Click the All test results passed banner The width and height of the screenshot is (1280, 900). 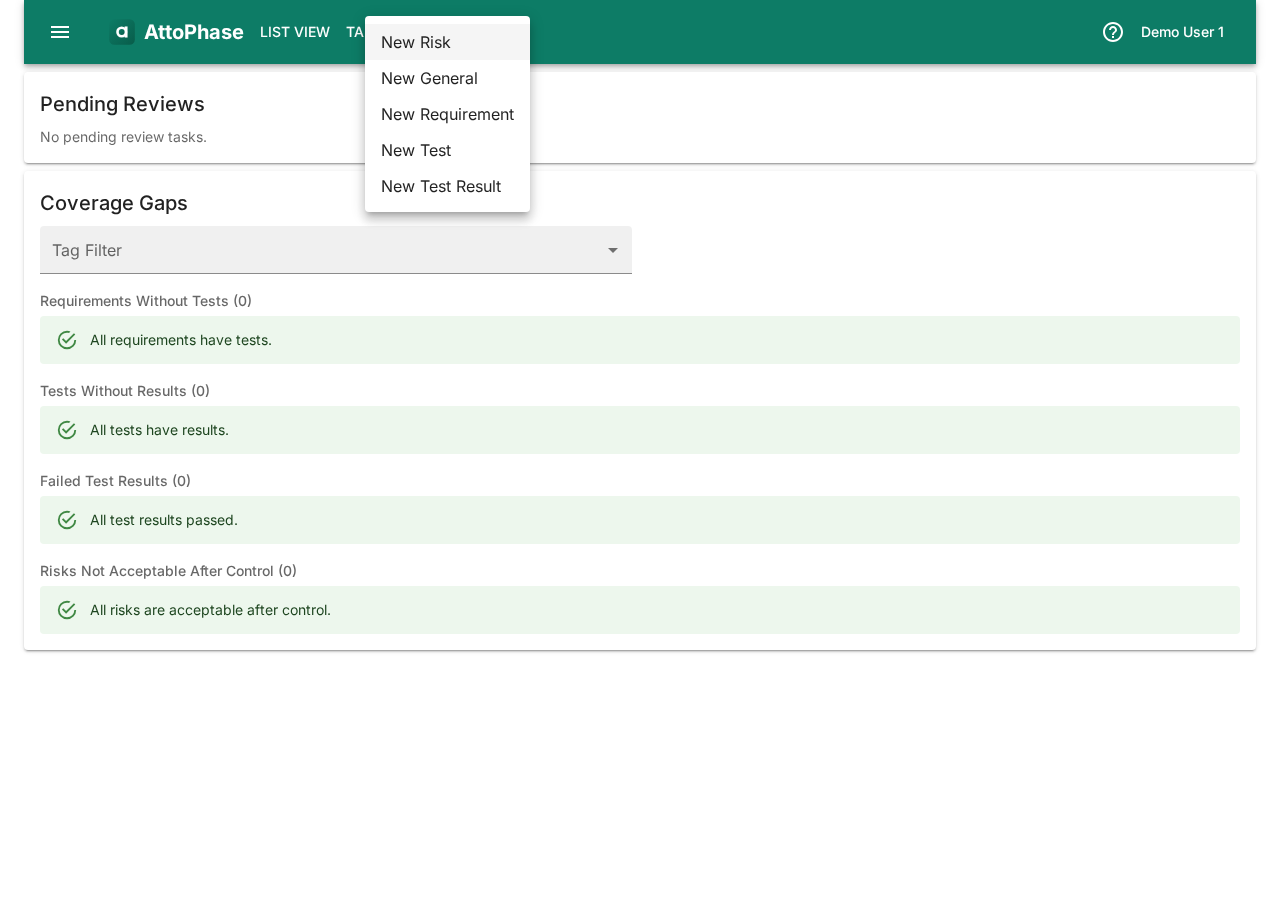[x=640, y=519]
